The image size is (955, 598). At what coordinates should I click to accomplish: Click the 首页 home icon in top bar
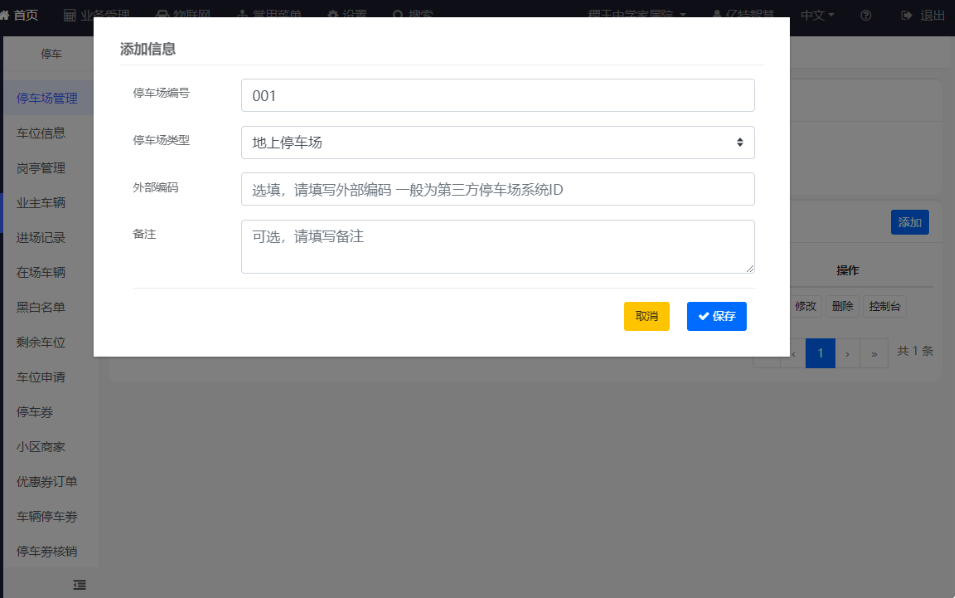click(x=4, y=15)
